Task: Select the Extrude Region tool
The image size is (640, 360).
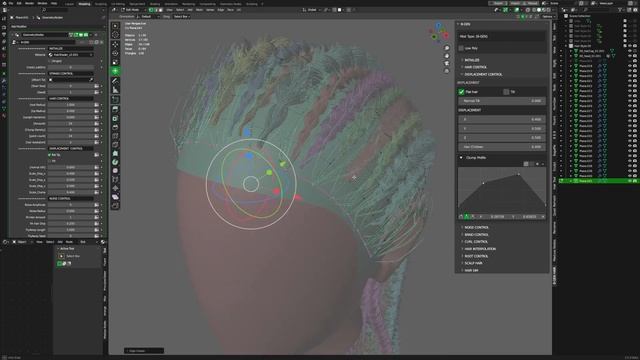Action: coord(116,109)
